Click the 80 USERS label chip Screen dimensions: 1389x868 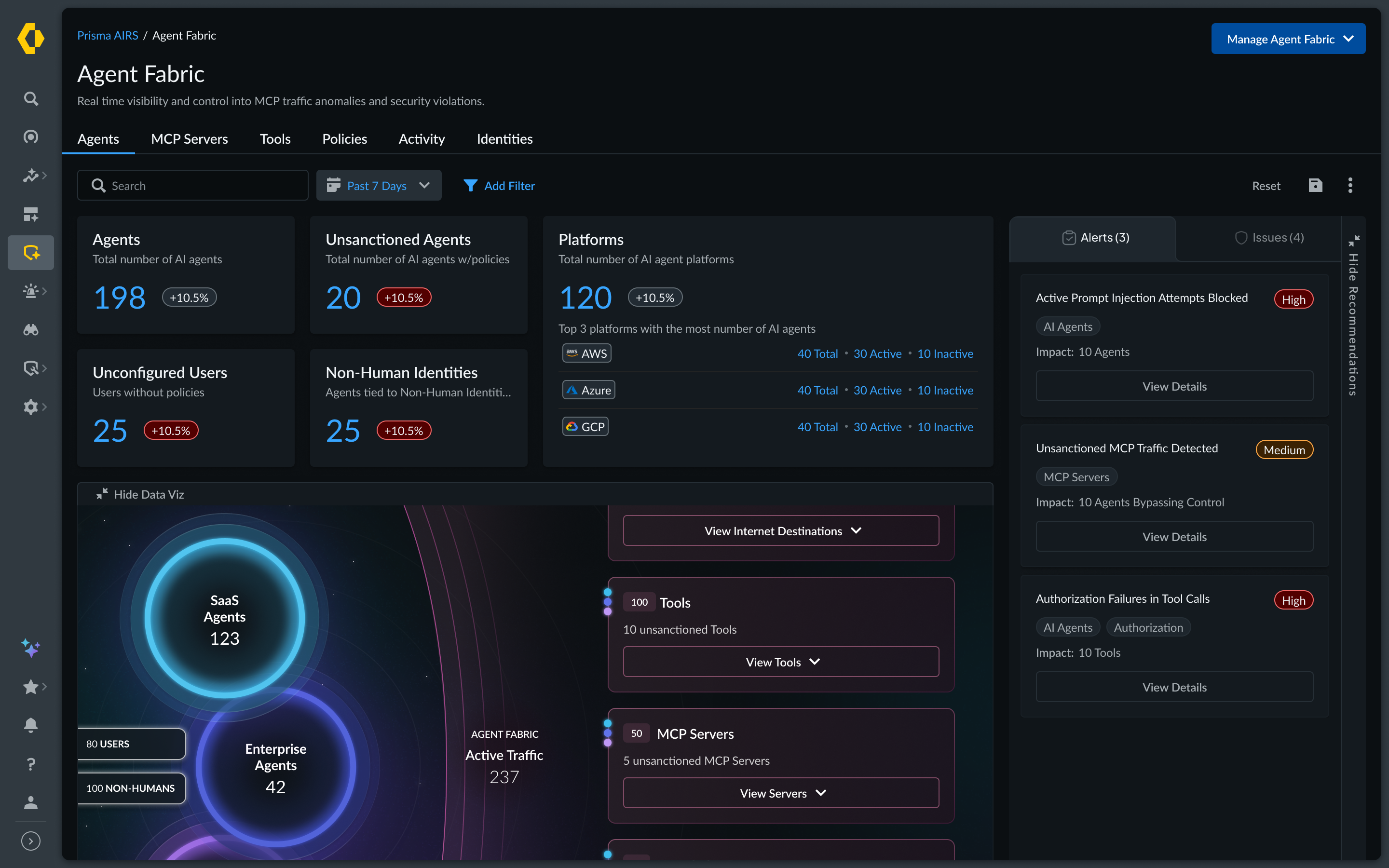[x=132, y=744]
